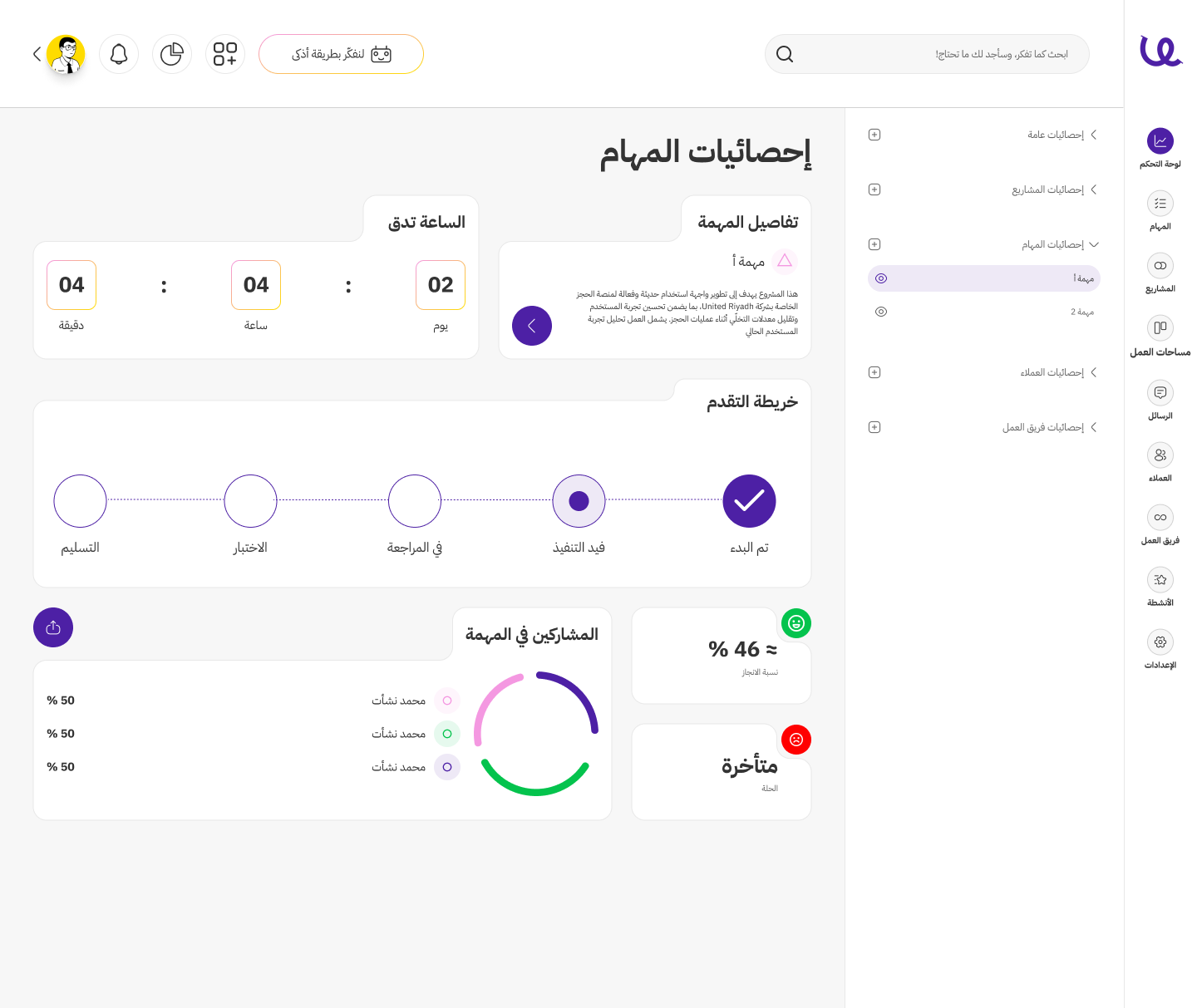Open the notifications bell
This screenshot has width=1197, height=1008.
tap(119, 54)
